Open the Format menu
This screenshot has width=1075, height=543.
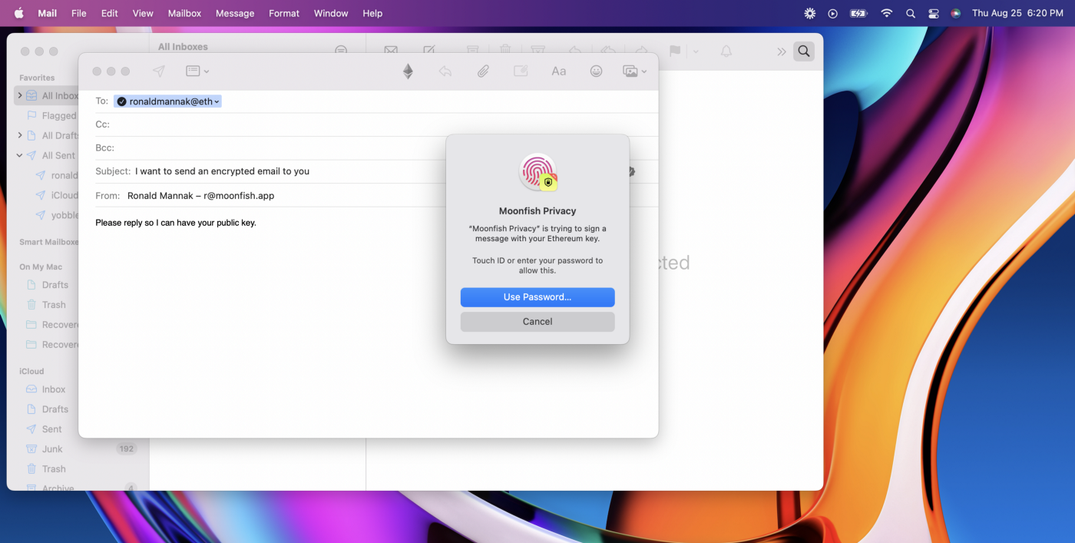284,13
